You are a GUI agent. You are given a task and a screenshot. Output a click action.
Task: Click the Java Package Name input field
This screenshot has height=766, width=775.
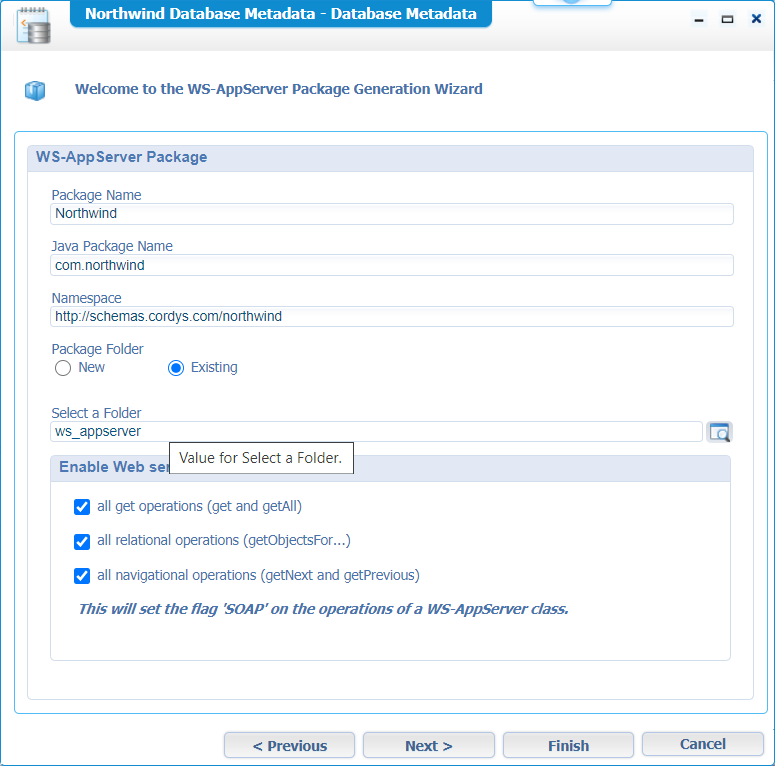(391, 265)
